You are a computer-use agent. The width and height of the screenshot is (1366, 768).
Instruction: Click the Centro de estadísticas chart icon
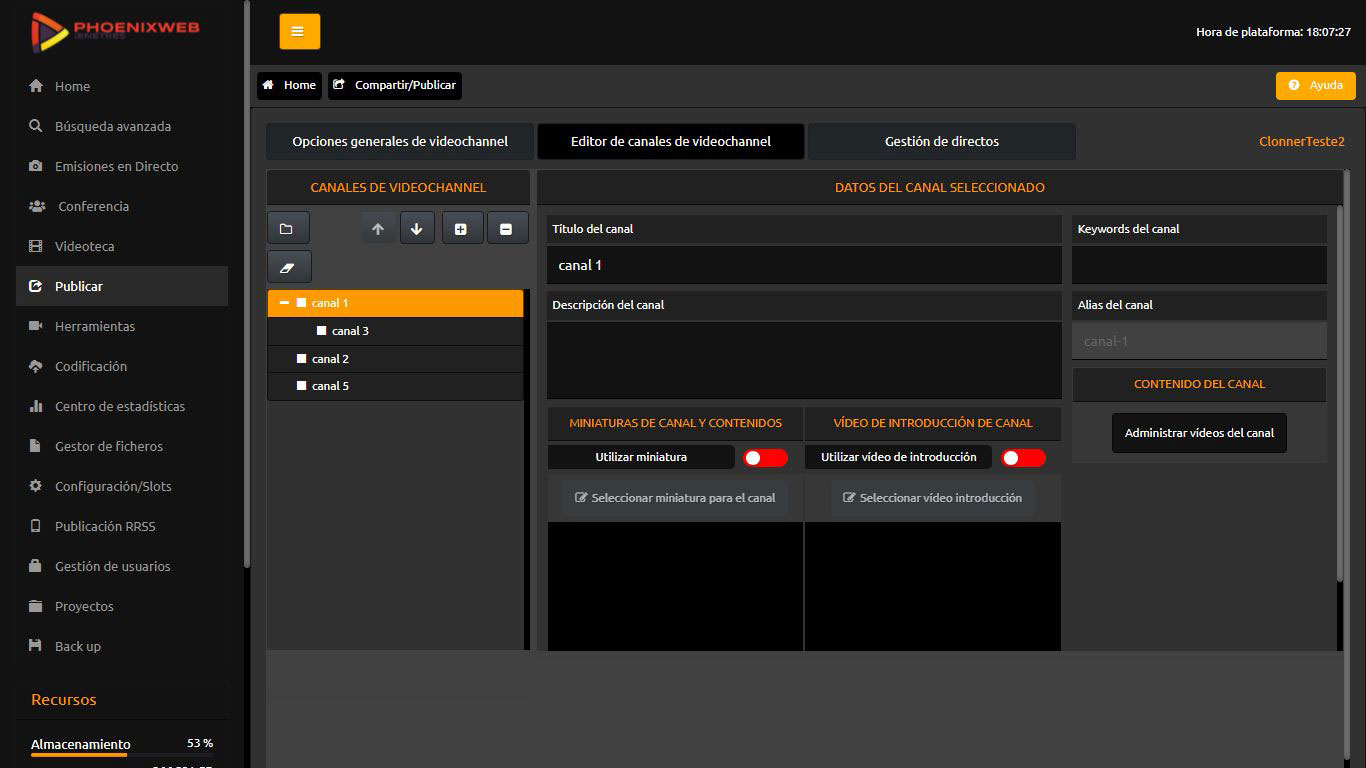(36, 406)
